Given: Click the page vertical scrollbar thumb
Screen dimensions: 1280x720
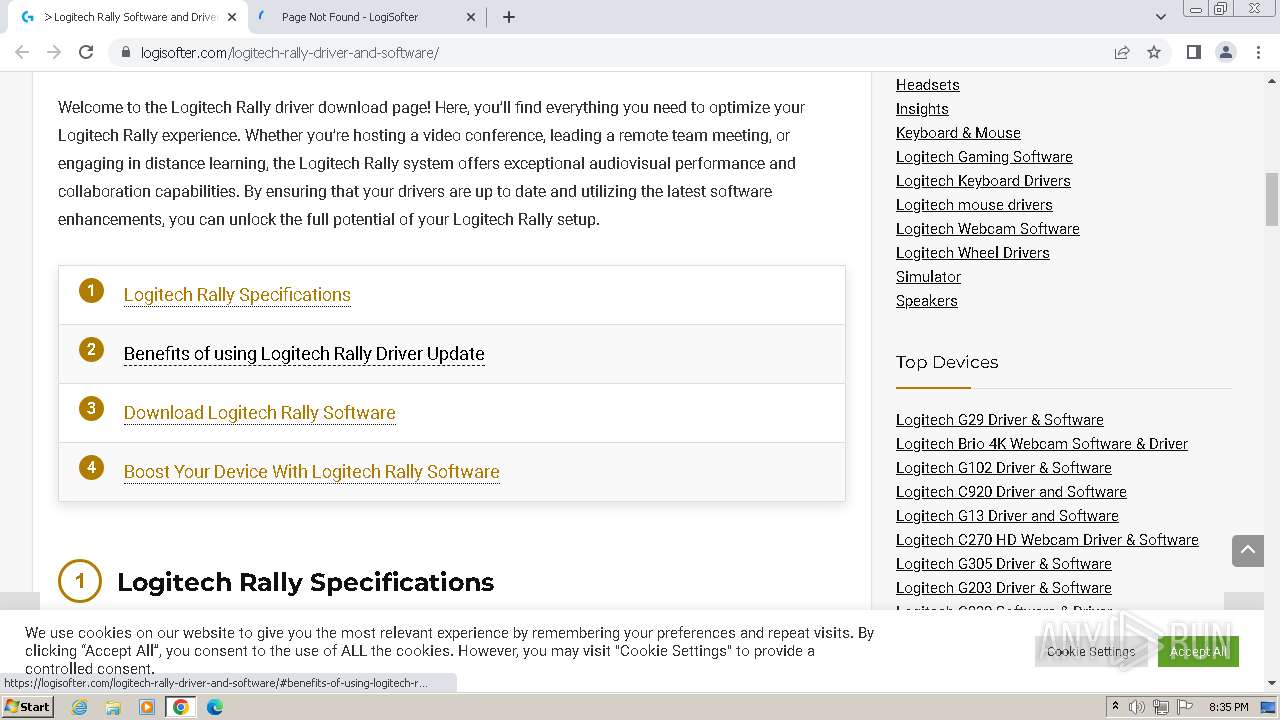Looking at the screenshot, I should (x=1272, y=199).
